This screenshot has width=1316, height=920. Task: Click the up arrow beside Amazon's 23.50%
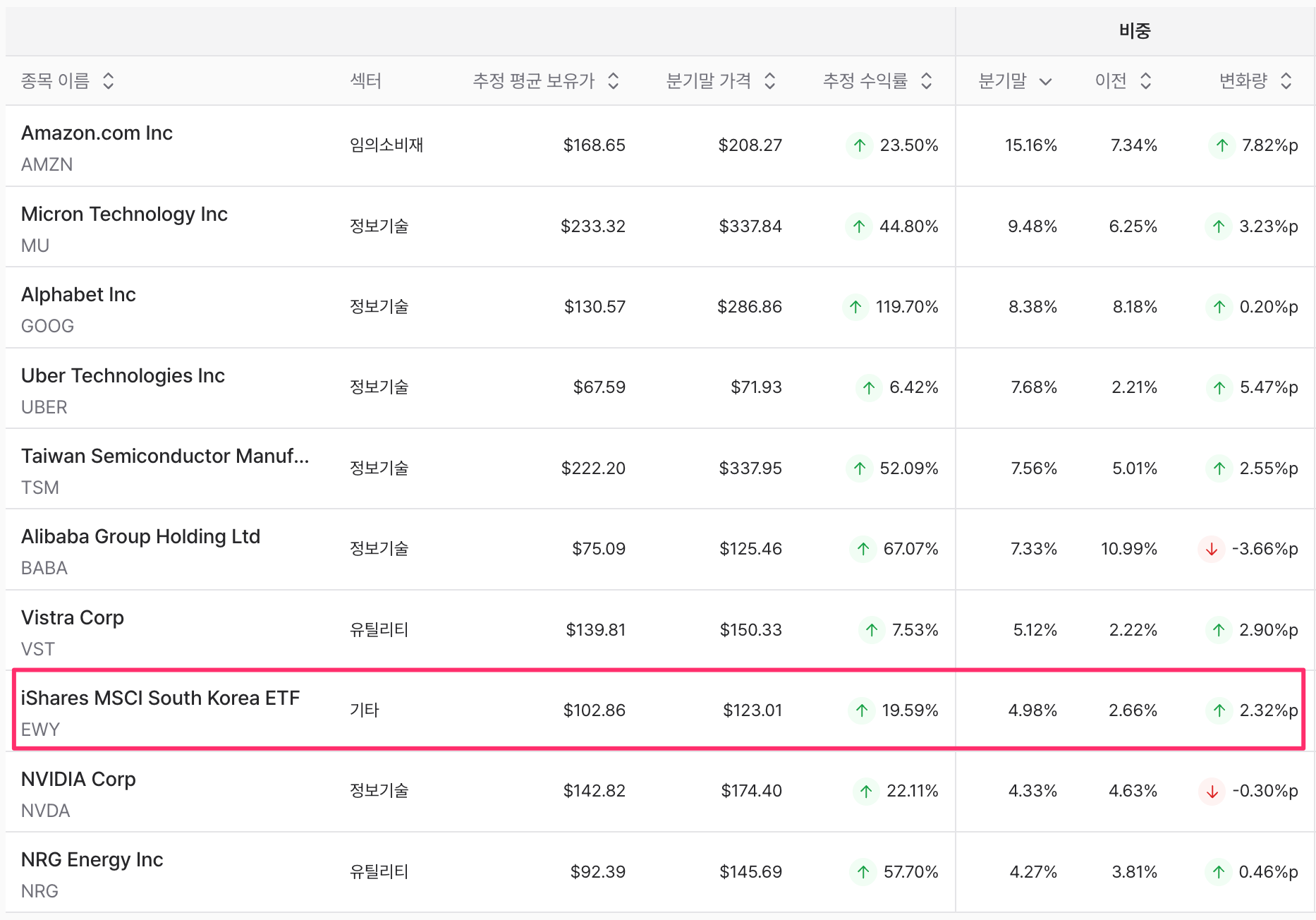pyautogui.click(x=859, y=146)
